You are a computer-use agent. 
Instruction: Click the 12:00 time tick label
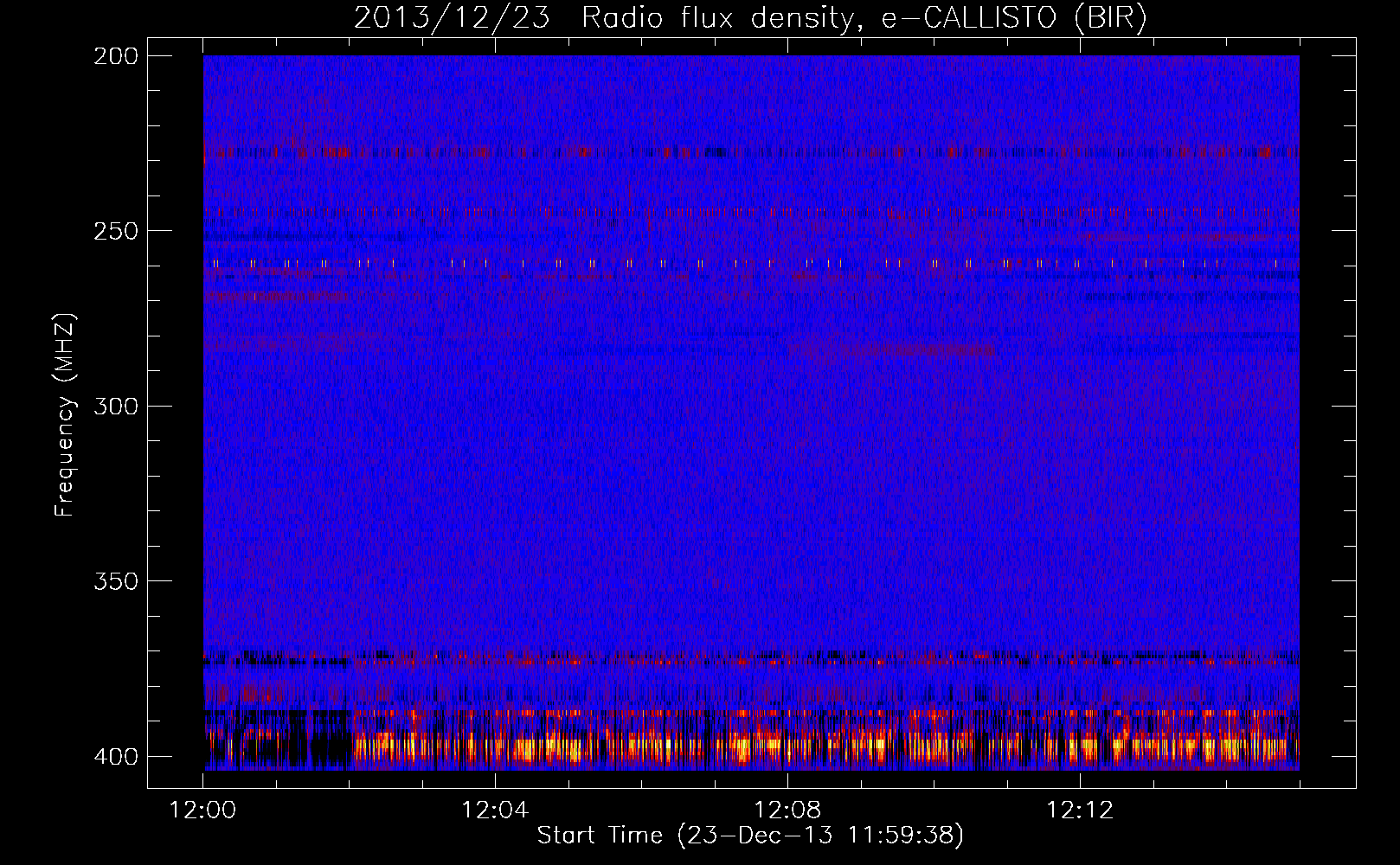(x=202, y=811)
